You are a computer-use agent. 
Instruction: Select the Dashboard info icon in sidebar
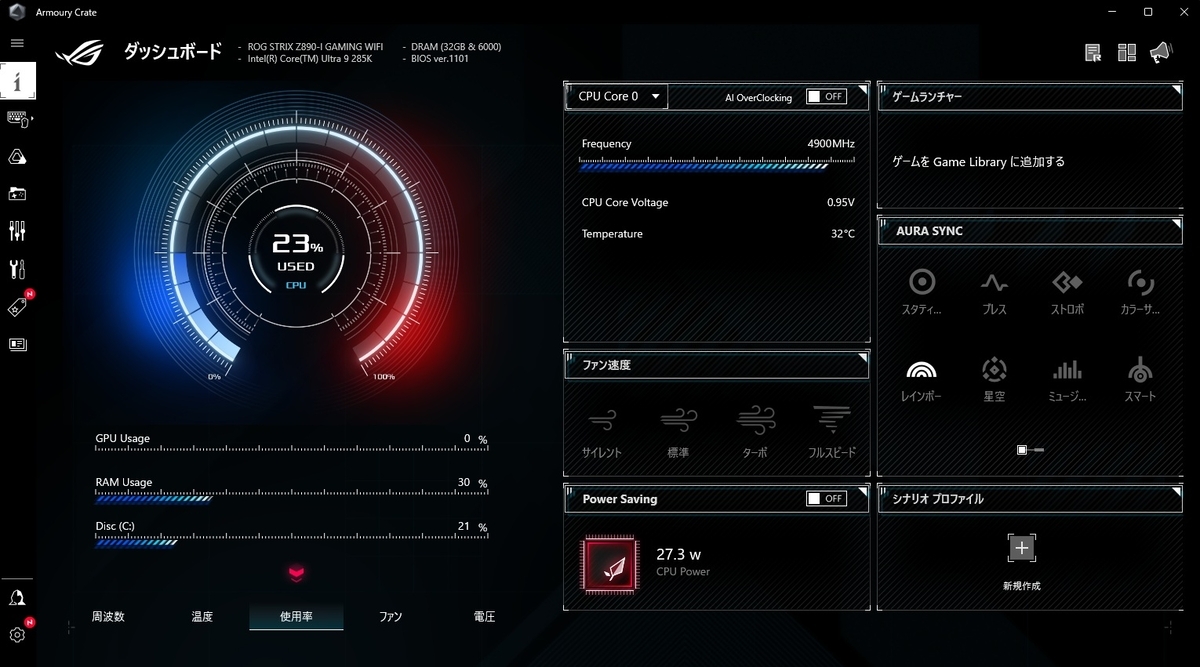coord(17,81)
